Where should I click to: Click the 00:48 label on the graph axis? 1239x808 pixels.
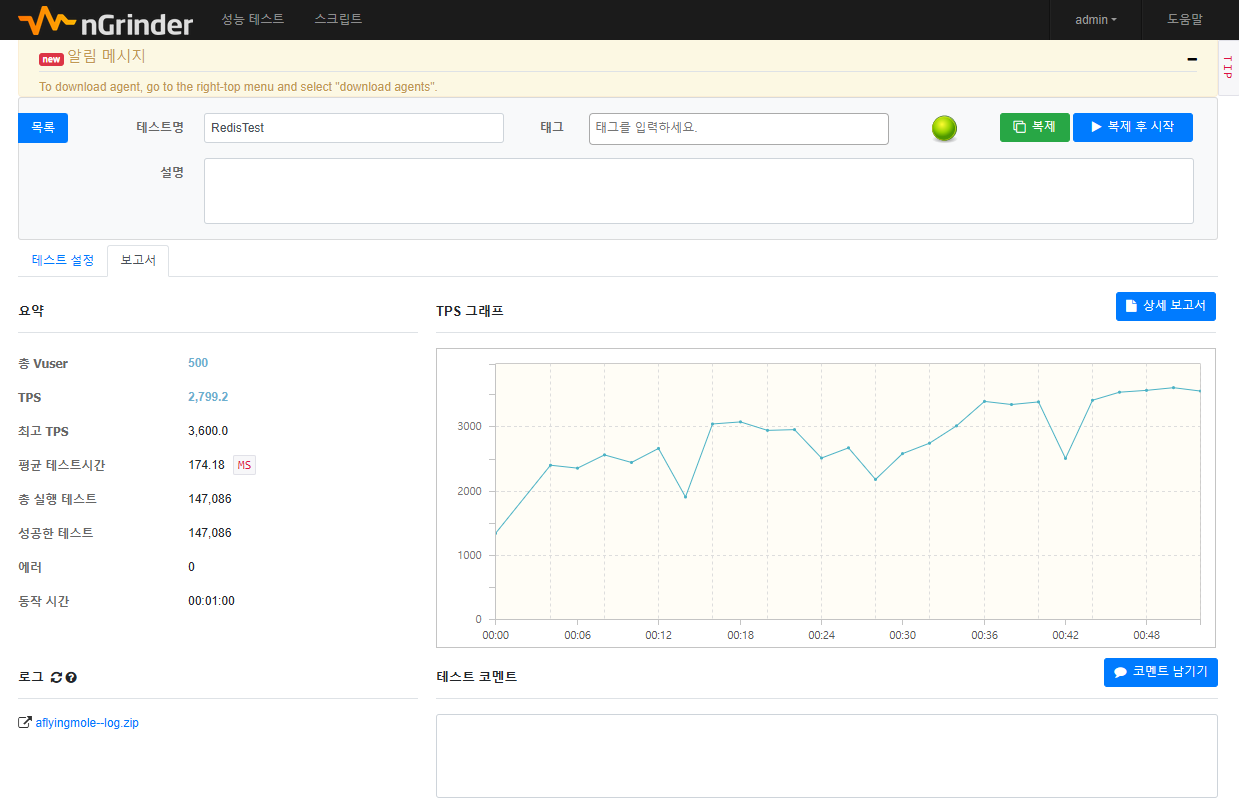point(1147,635)
